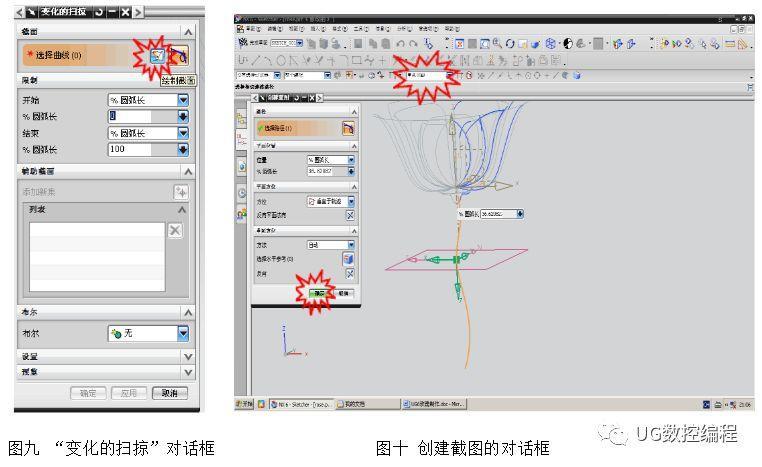Click the Undo arrow icon in the NX toolbar
Viewport: 762px width, 467px height.
400,44
